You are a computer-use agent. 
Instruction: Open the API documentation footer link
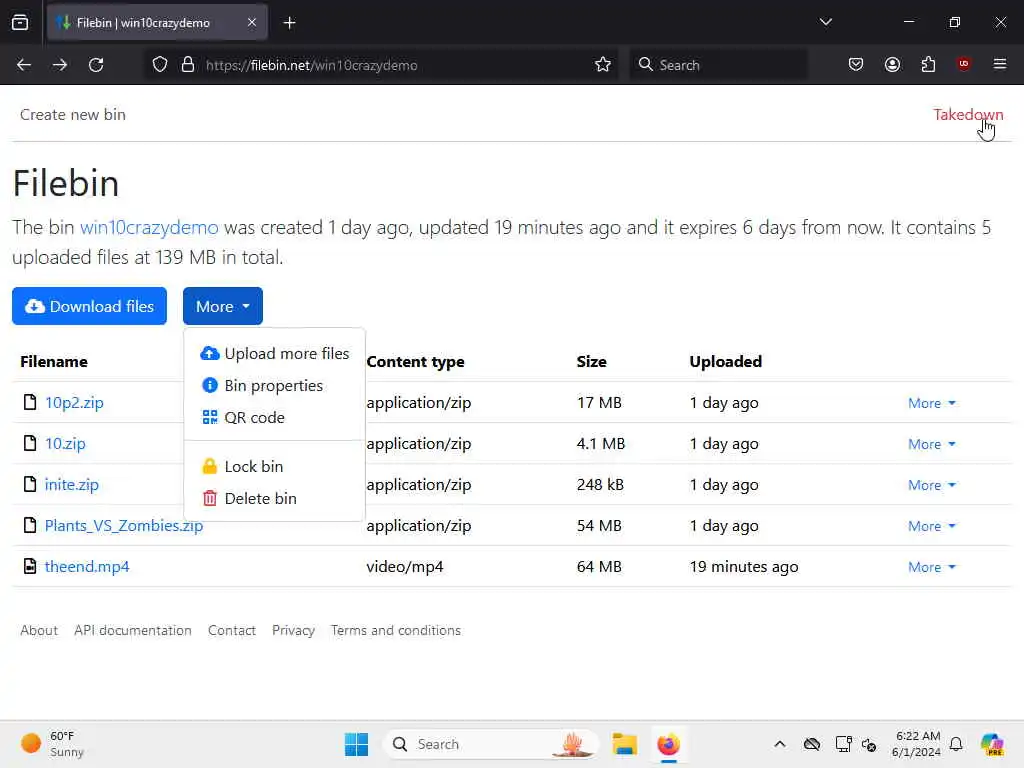(133, 630)
